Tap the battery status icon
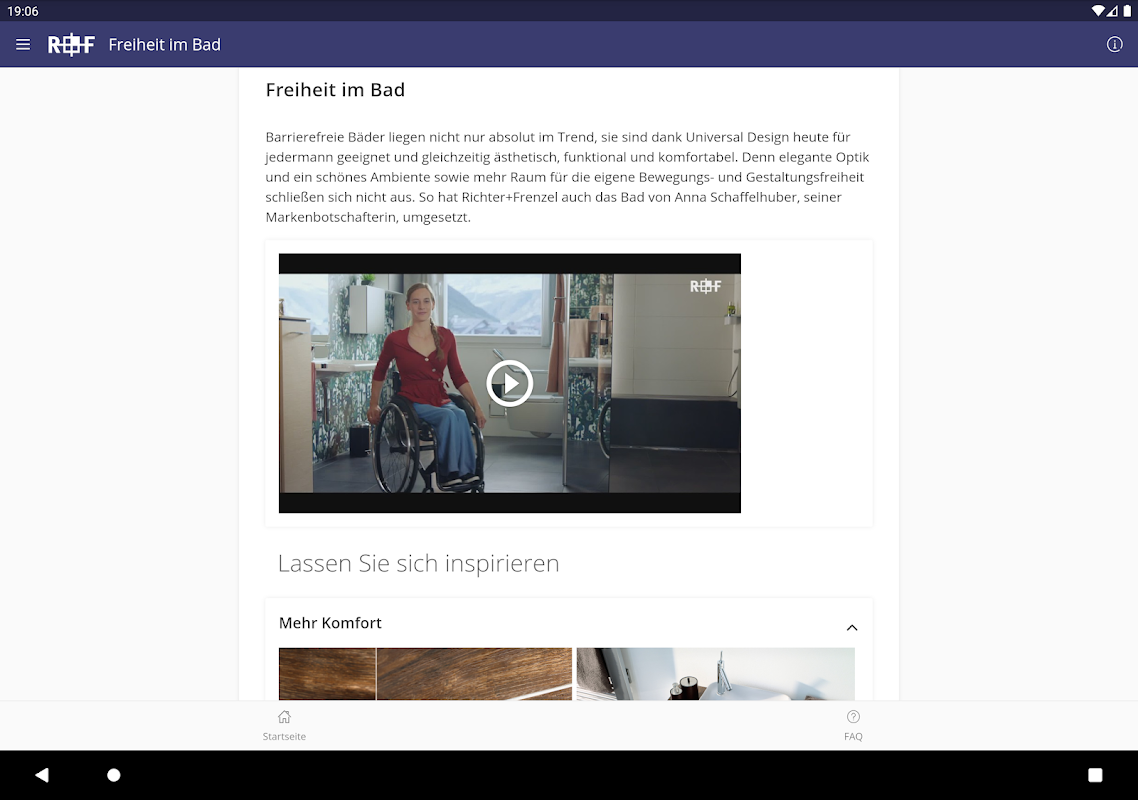Viewport: 1138px width, 800px height. point(1127,11)
